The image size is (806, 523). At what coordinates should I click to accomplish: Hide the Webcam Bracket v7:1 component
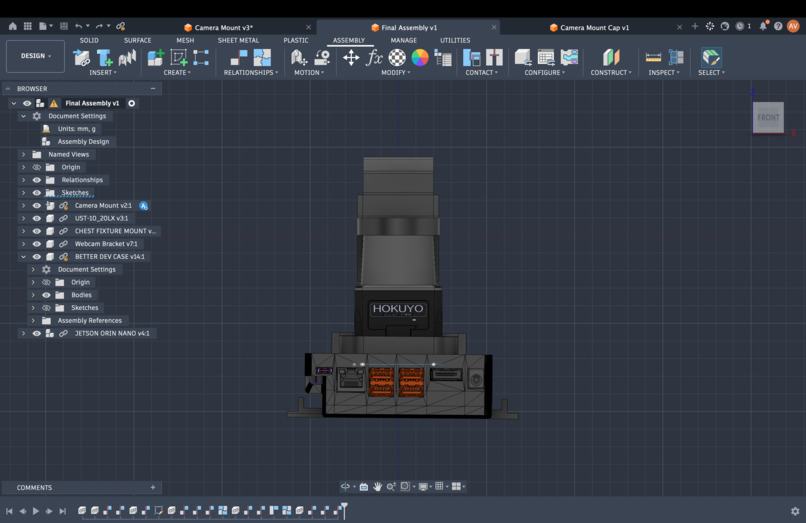pos(36,244)
